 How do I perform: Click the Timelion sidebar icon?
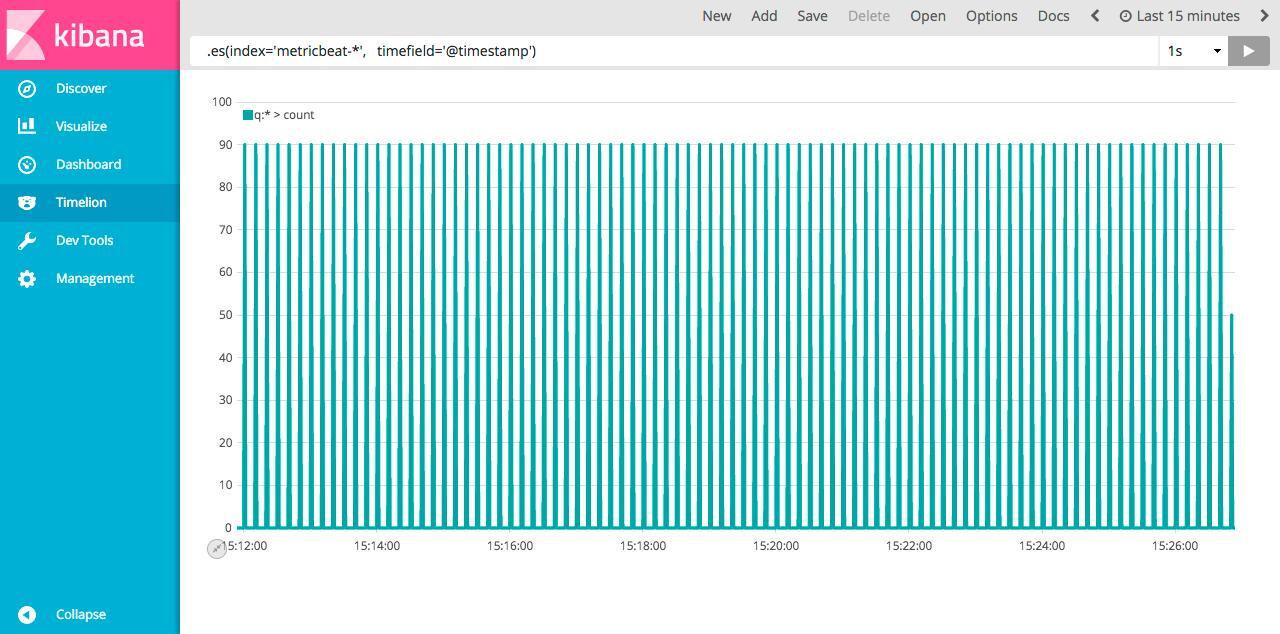[x=27, y=203]
